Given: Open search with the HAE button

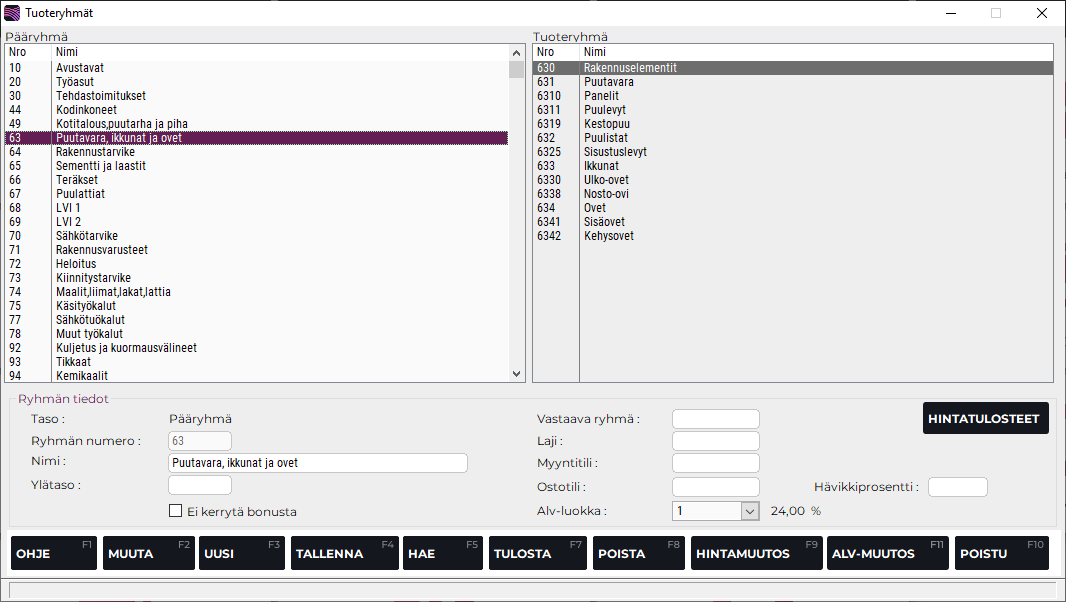Looking at the screenshot, I should 443,553.
